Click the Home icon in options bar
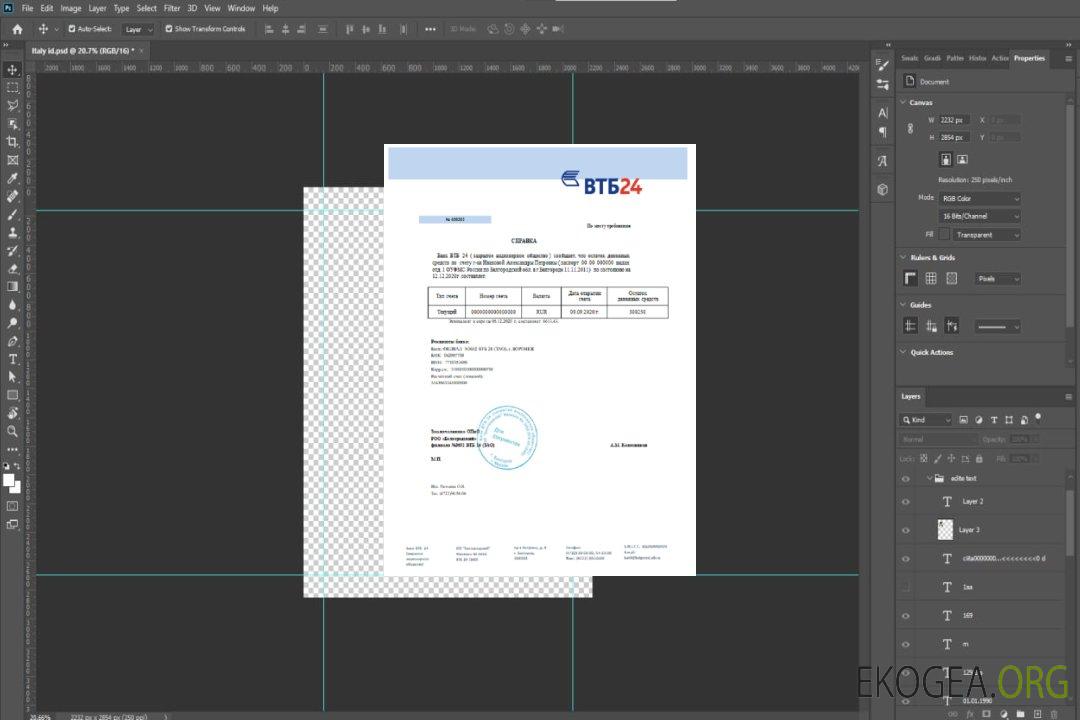1080x720 pixels. point(17,29)
